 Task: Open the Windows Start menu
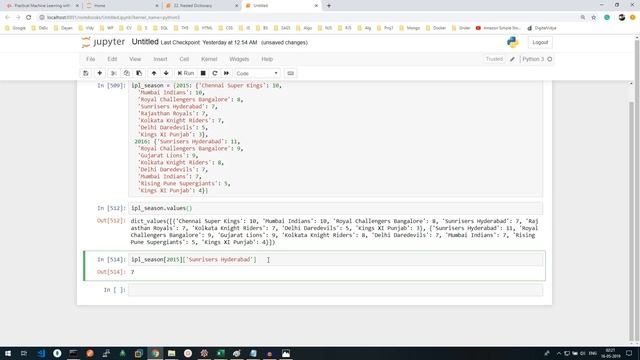coord(8,353)
